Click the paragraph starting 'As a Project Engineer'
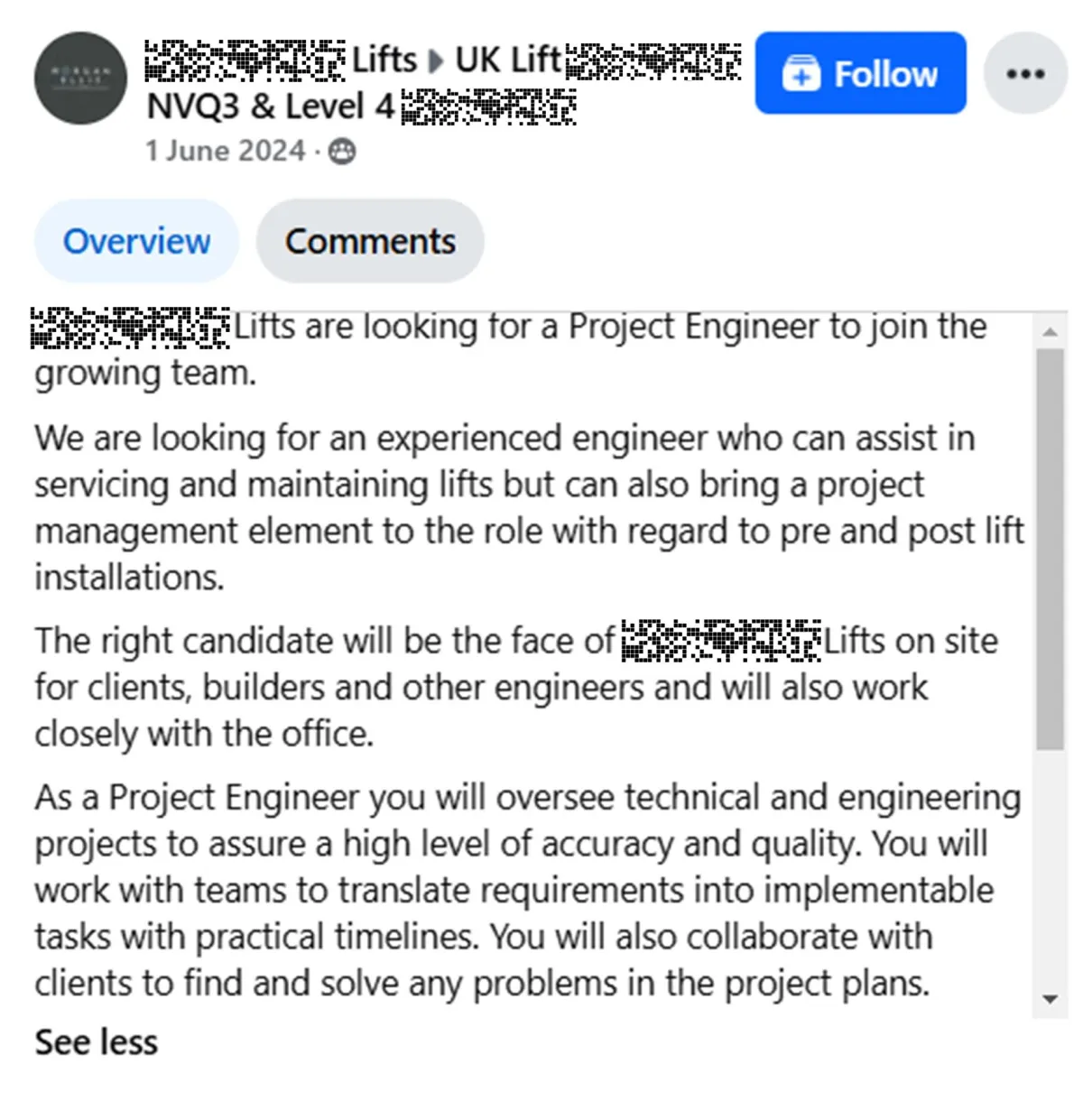 pyautogui.click(x=528, y=890)
